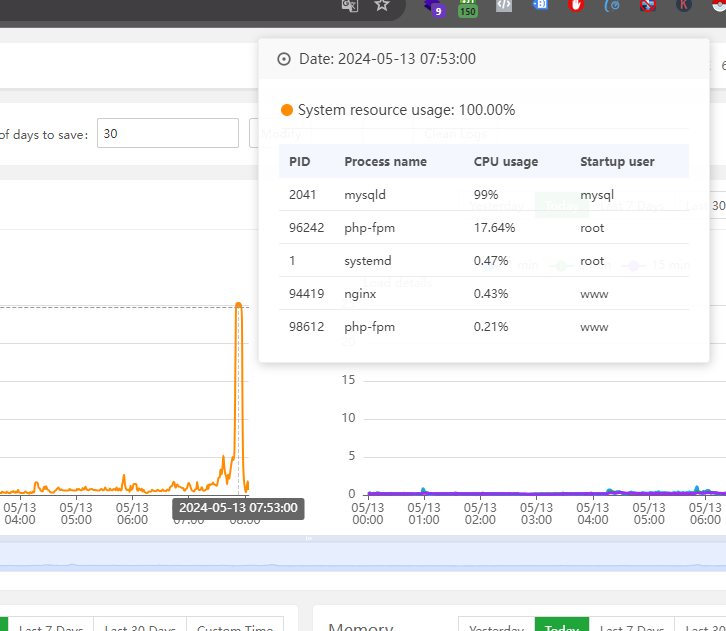Choose Last 30 Days in bottom-left panel
This screenshot has width=726, height=631.
click(140, 625)
